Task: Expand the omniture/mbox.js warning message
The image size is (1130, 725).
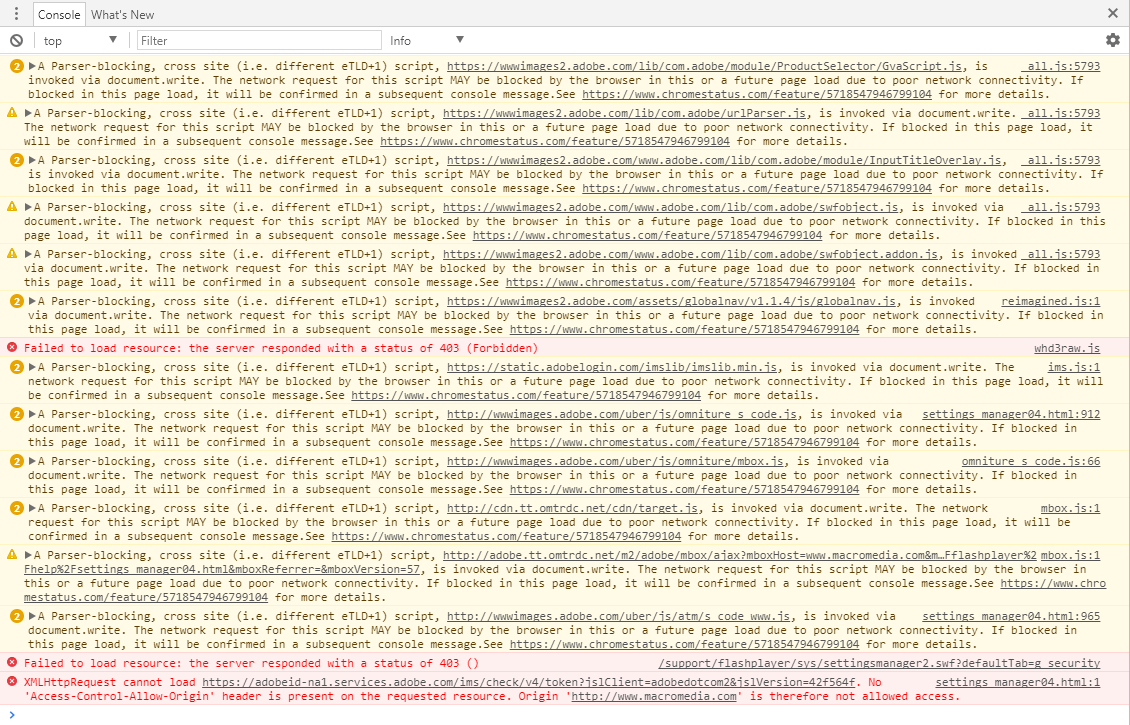Action: click(32, 461)
